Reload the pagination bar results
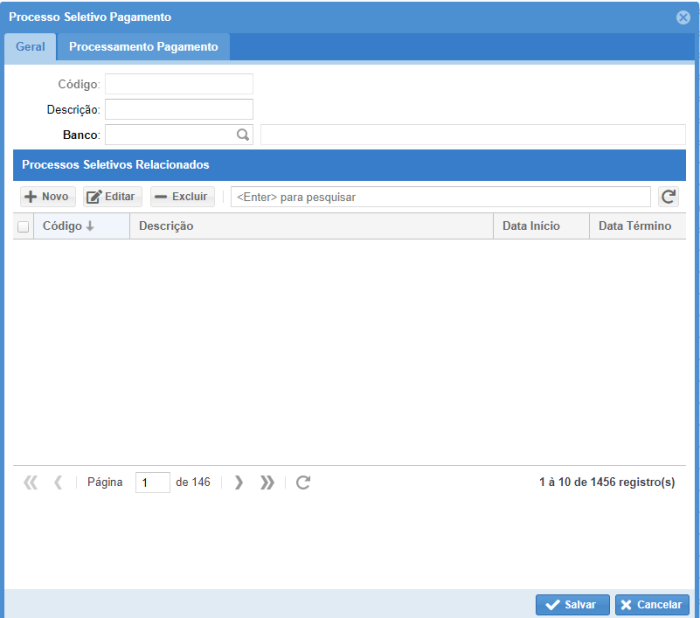 303,482
